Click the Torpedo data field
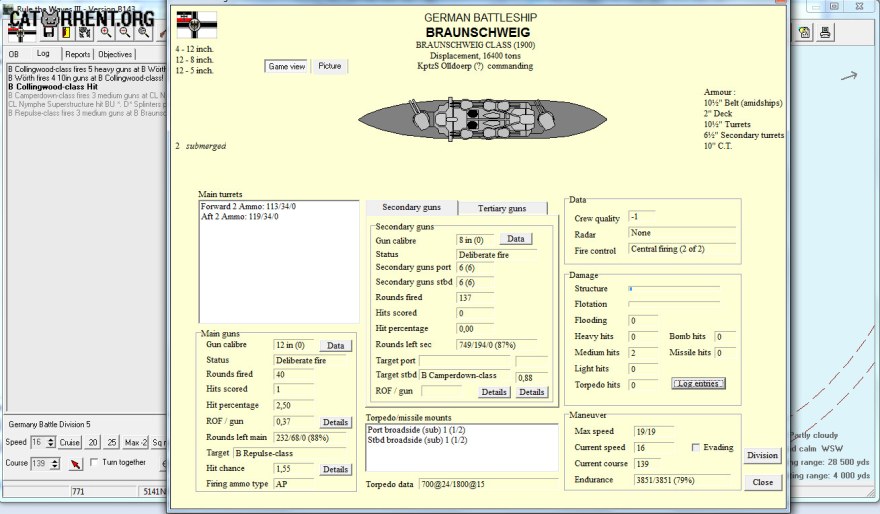This screenshot has width=880, height=514. [487, 484]
